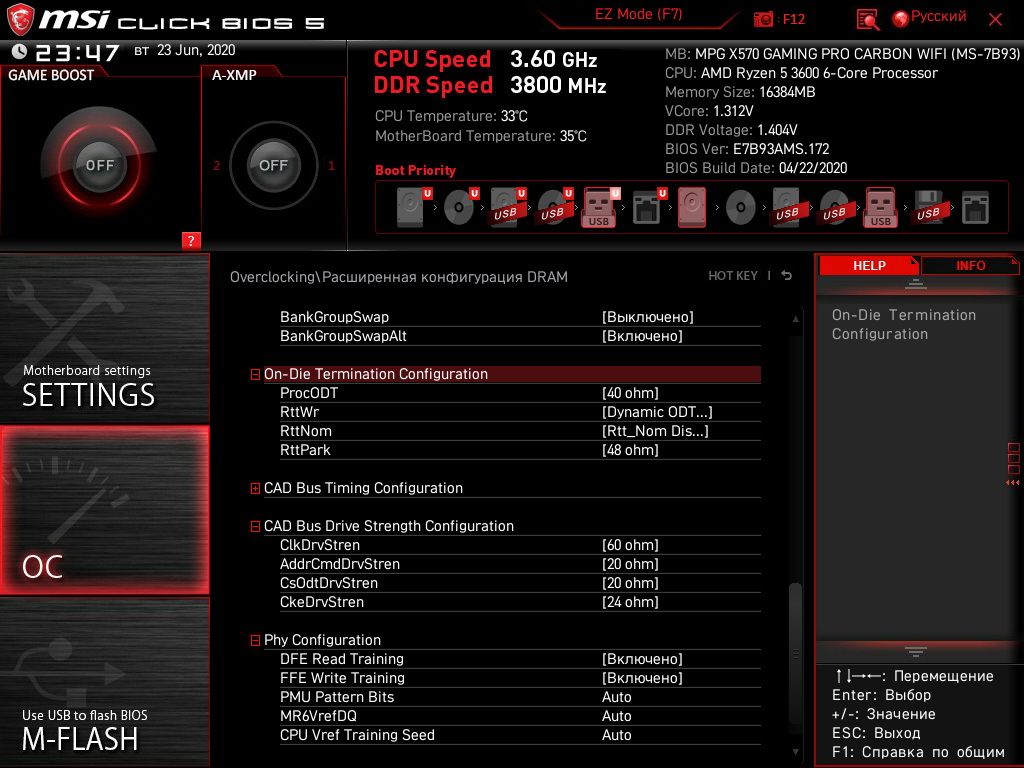Screen dimensions: 1024x768
Task: Select the CPU Vref Training Seed Auto field
Action: click(x=616, y=735)
